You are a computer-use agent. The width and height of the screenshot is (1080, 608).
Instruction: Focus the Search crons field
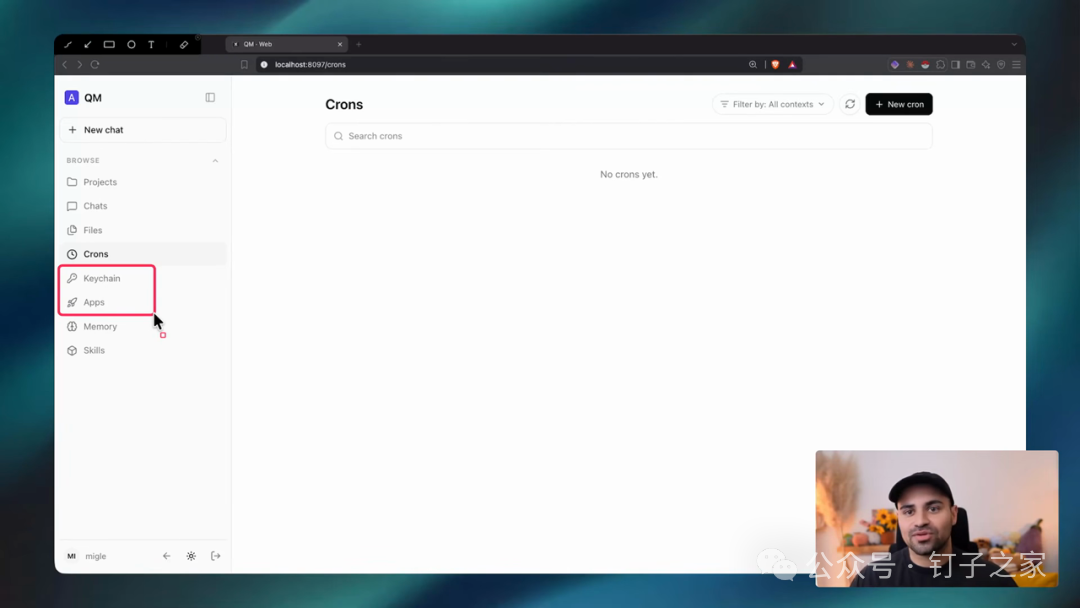coord(629,136)
